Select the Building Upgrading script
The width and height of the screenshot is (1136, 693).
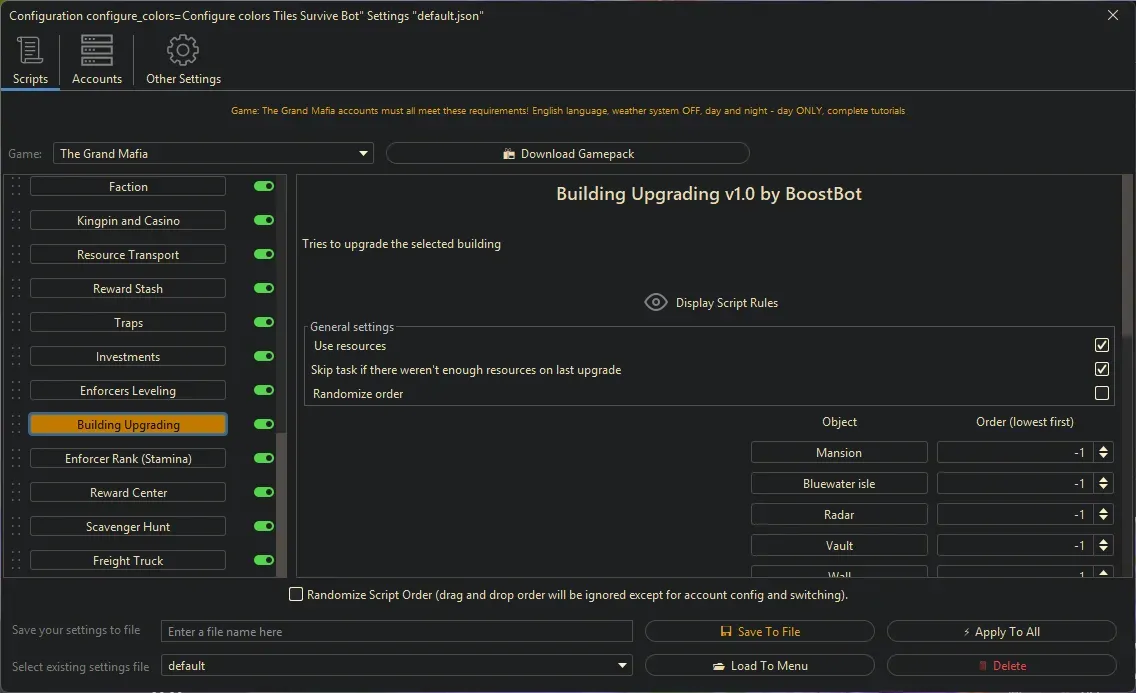tap(128, 424)
